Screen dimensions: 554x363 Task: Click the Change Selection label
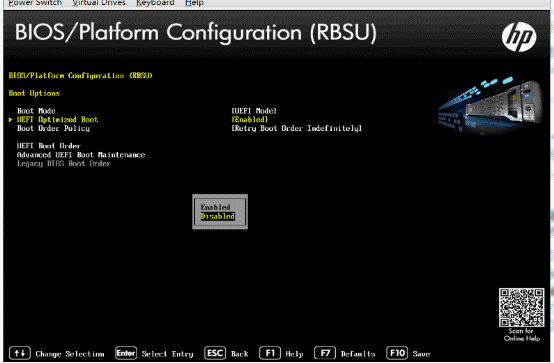[x=70, y=354]
